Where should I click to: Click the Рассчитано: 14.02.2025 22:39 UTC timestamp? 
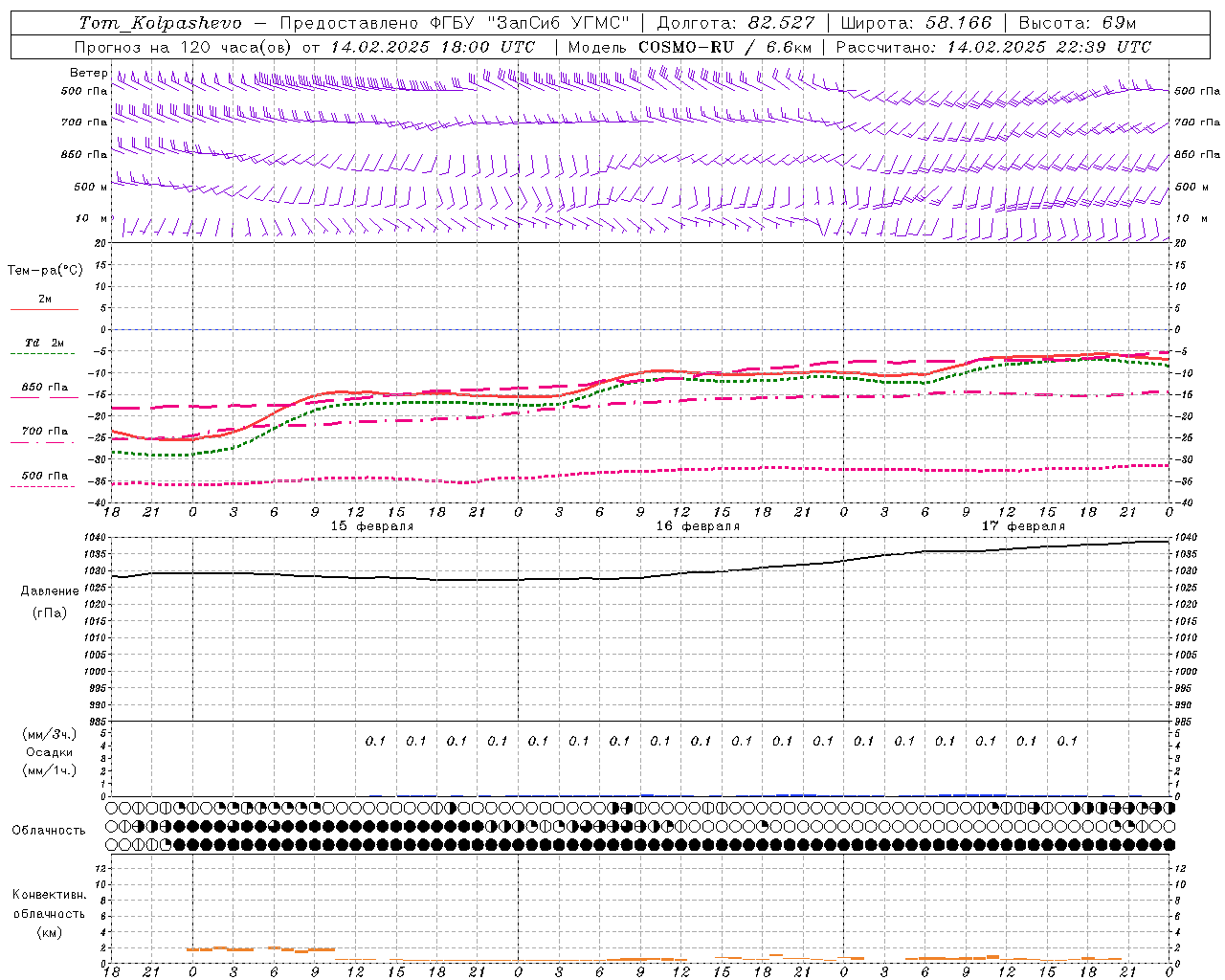993,47
